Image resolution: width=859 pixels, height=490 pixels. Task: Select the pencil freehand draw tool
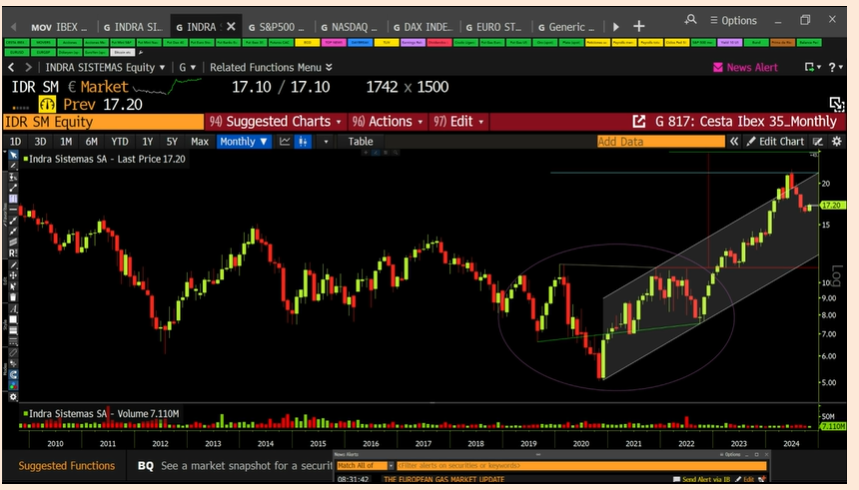[x=13, y=166]
